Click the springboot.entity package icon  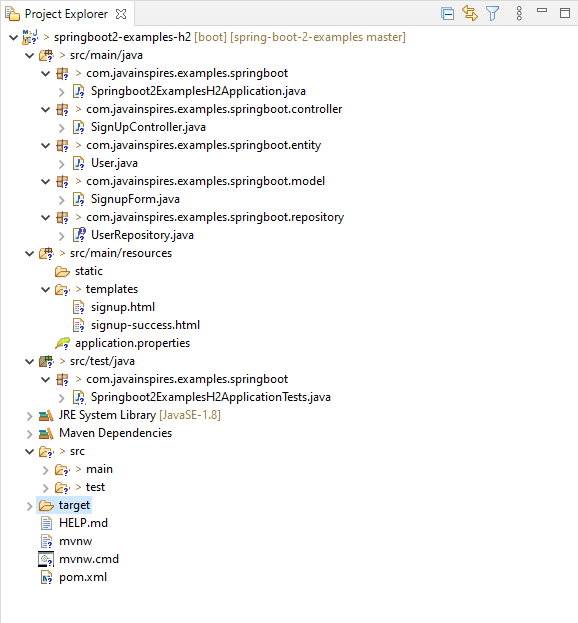click(62, 145)
